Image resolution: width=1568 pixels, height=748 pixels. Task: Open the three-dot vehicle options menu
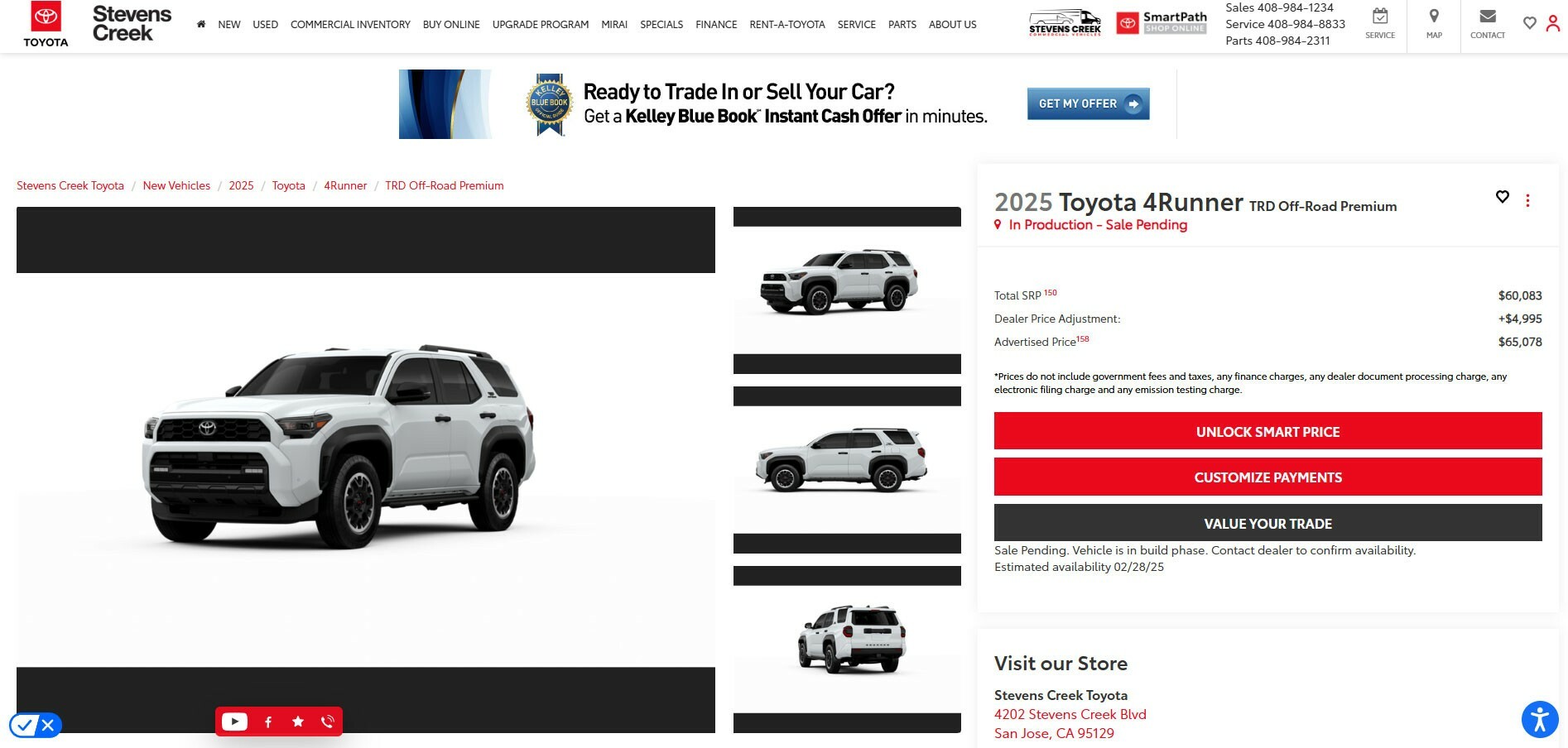tap(1527, 200)
